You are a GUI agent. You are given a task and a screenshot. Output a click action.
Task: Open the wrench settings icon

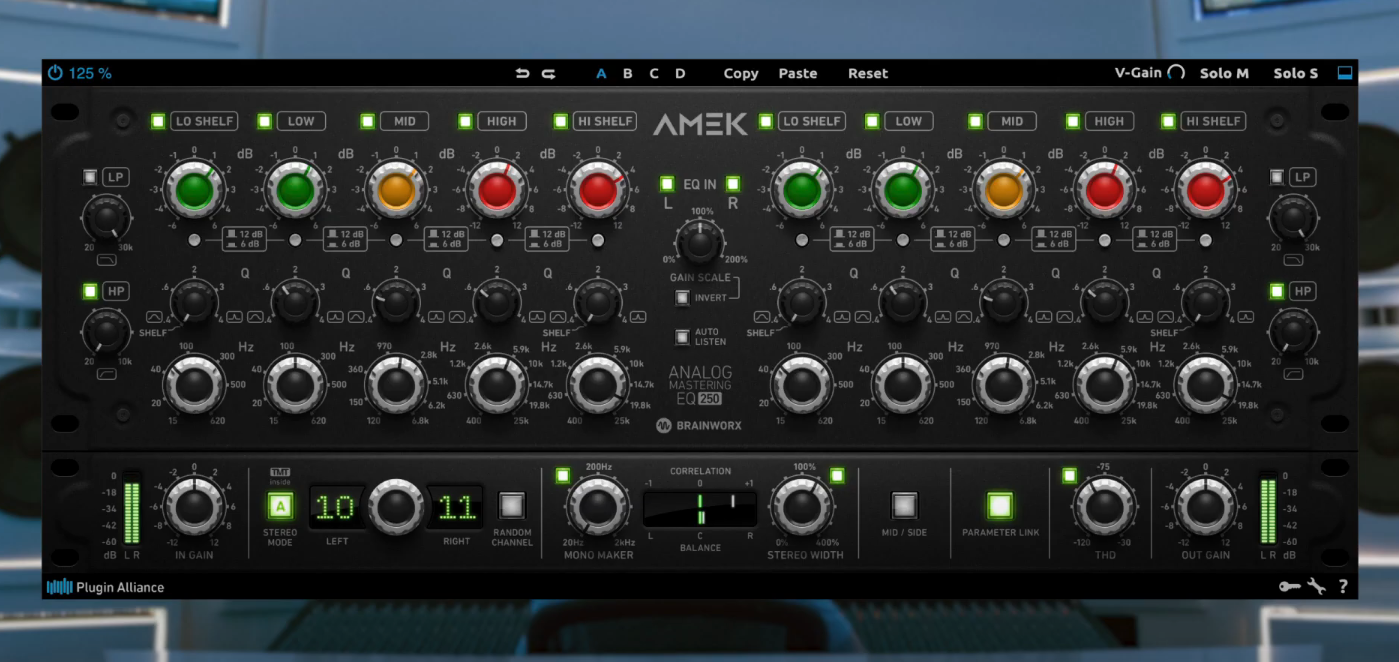(x=1317, y=587)
